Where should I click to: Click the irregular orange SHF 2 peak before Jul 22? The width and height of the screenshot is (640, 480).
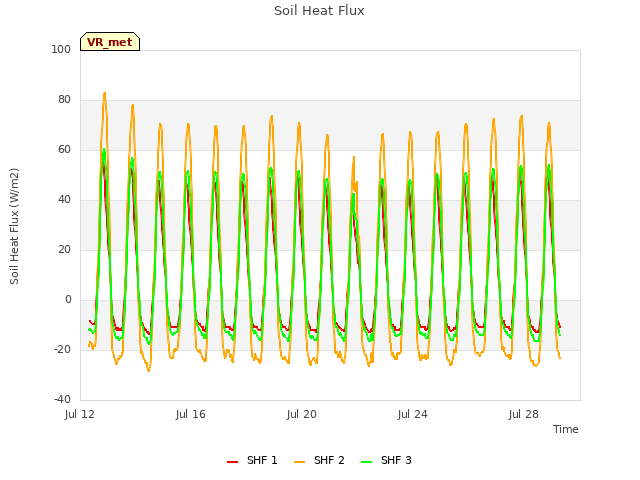(354, 158)
